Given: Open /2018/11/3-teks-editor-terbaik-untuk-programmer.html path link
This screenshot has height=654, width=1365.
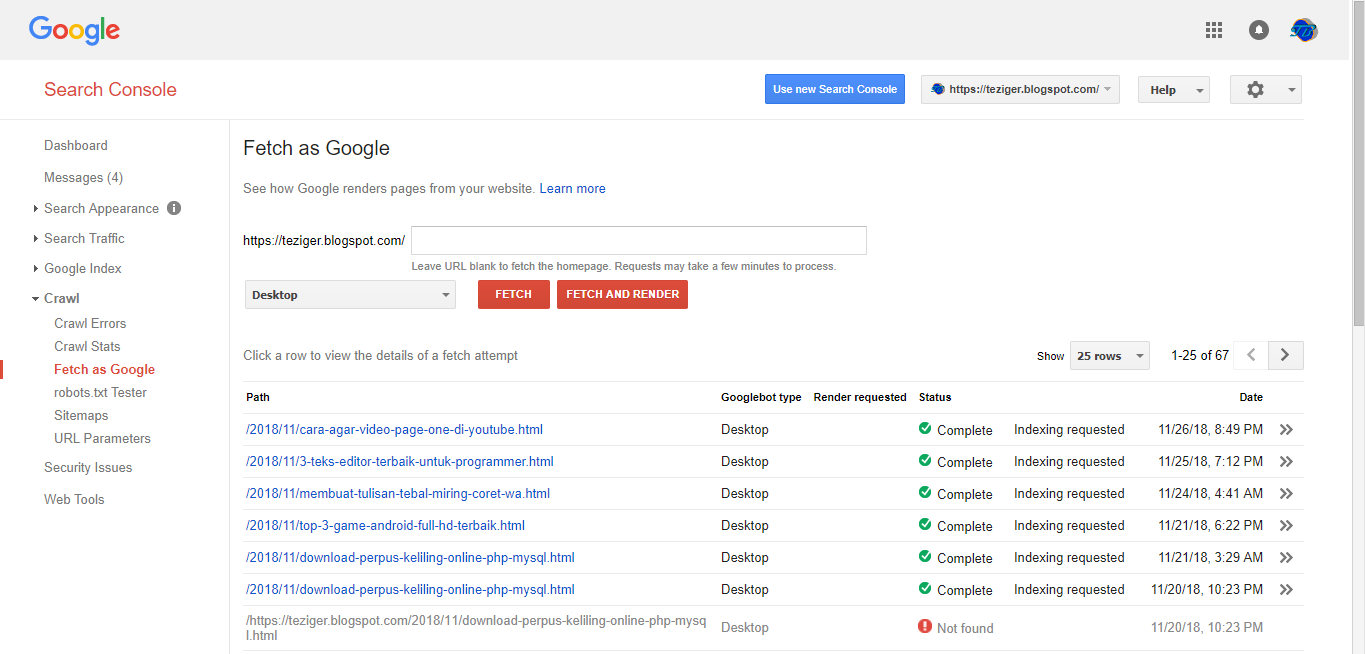Looking at the screenshot, I should (x=399, y=462).
